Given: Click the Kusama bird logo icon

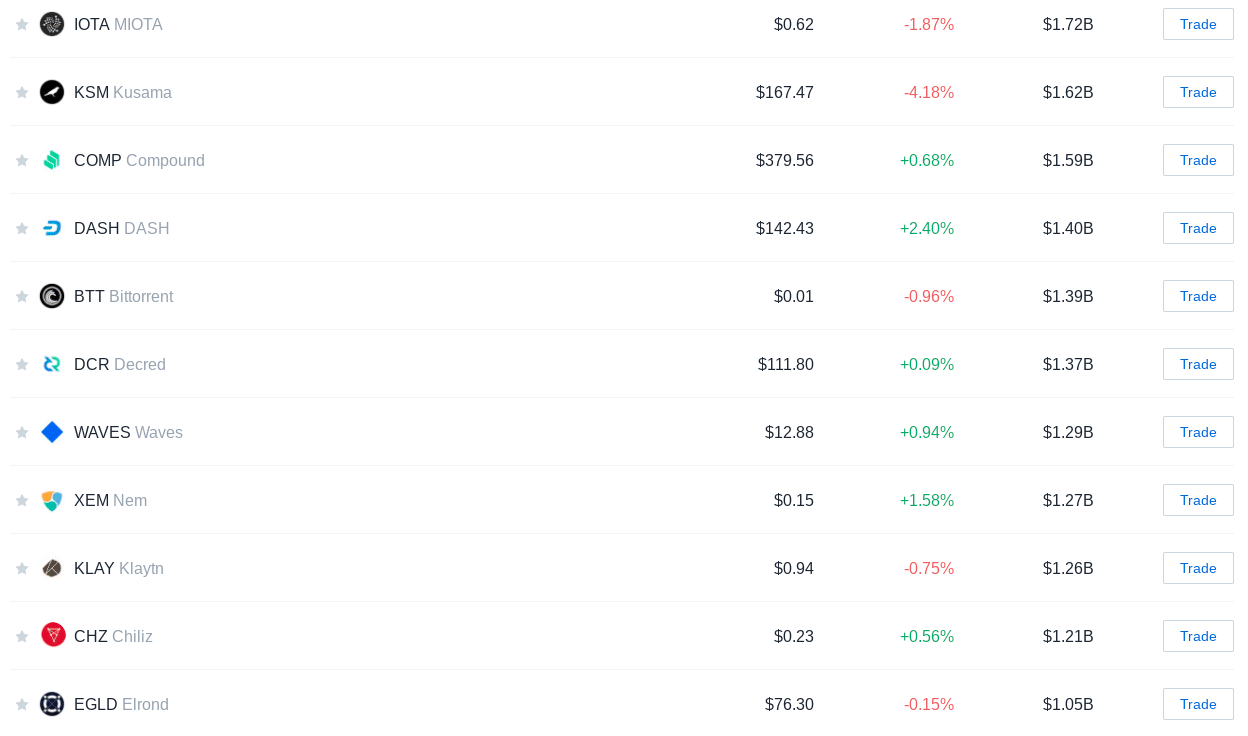Looking at the screenshot, I should coord(52,92).
